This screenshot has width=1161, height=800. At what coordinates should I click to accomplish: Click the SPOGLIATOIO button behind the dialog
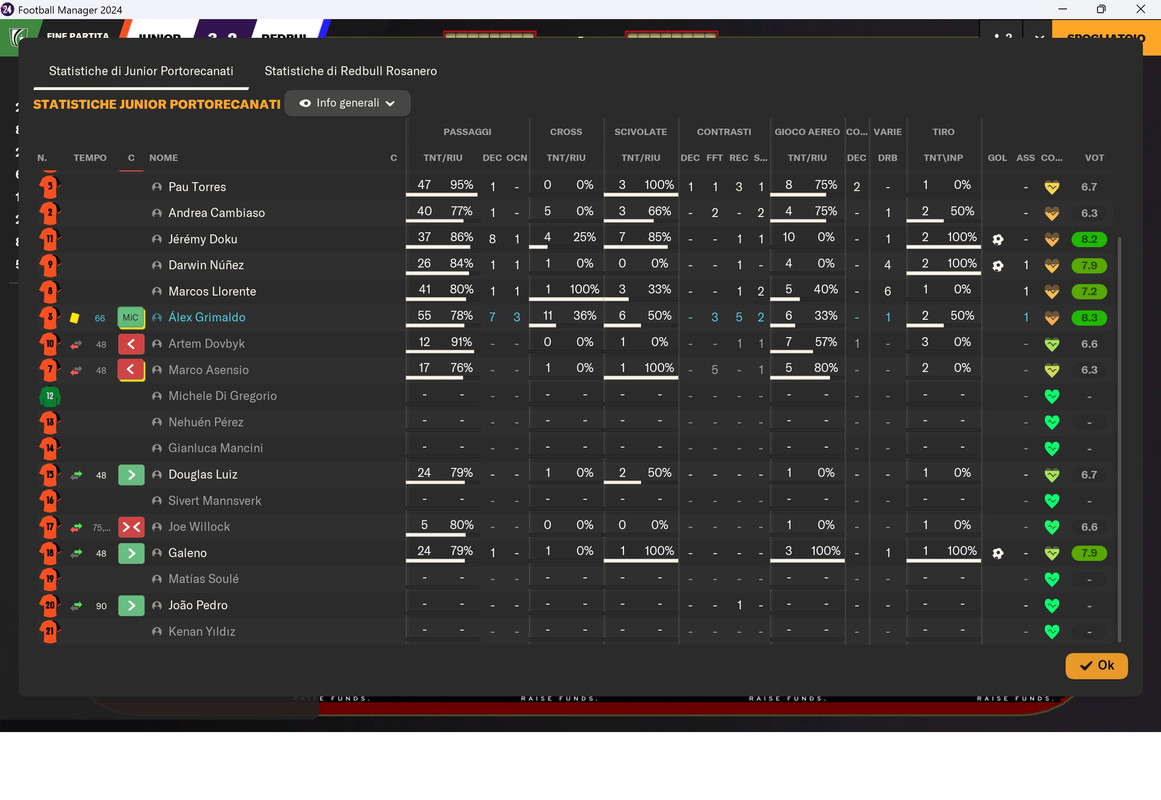[x=1105, y=36]
